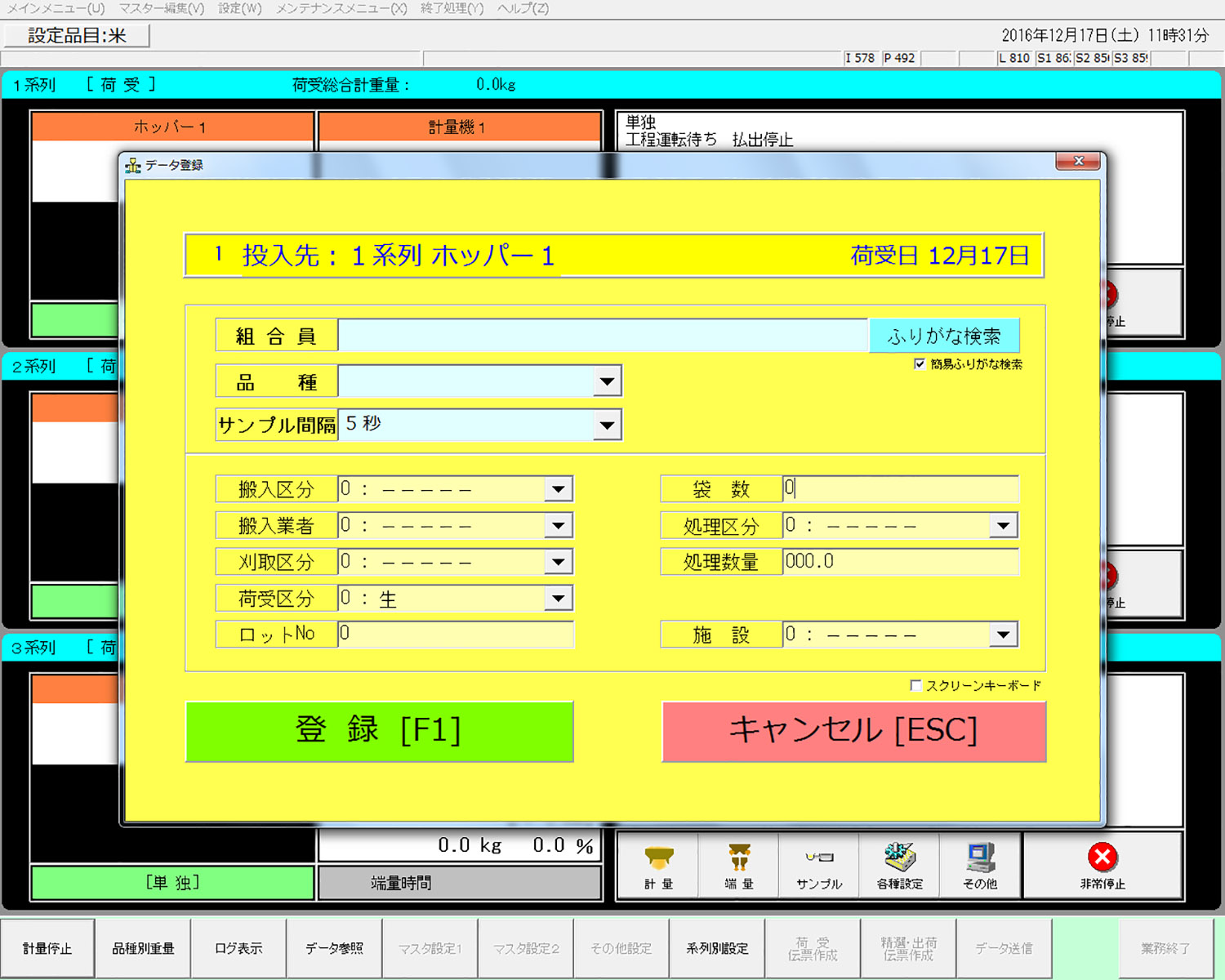Open the サンプル sample icon
Viewport: 1225px width, 980px height.
coord(819,866)
